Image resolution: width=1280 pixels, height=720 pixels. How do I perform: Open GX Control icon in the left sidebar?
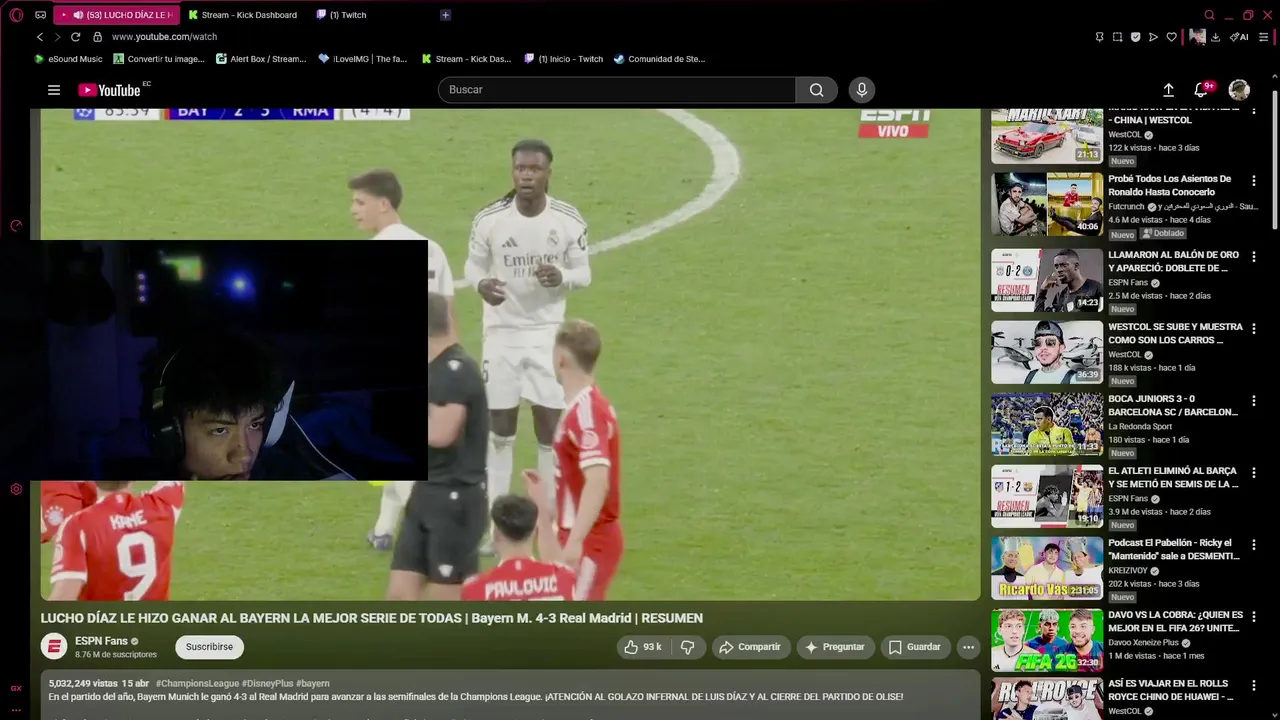tap(16, 226)
